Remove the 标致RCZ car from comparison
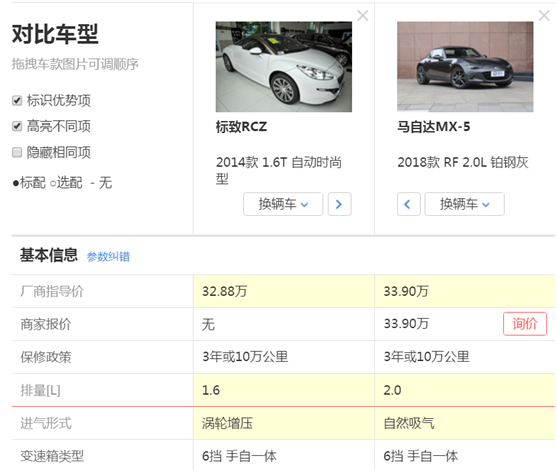This screenshot has width=557, height=472. pos(363,16)
